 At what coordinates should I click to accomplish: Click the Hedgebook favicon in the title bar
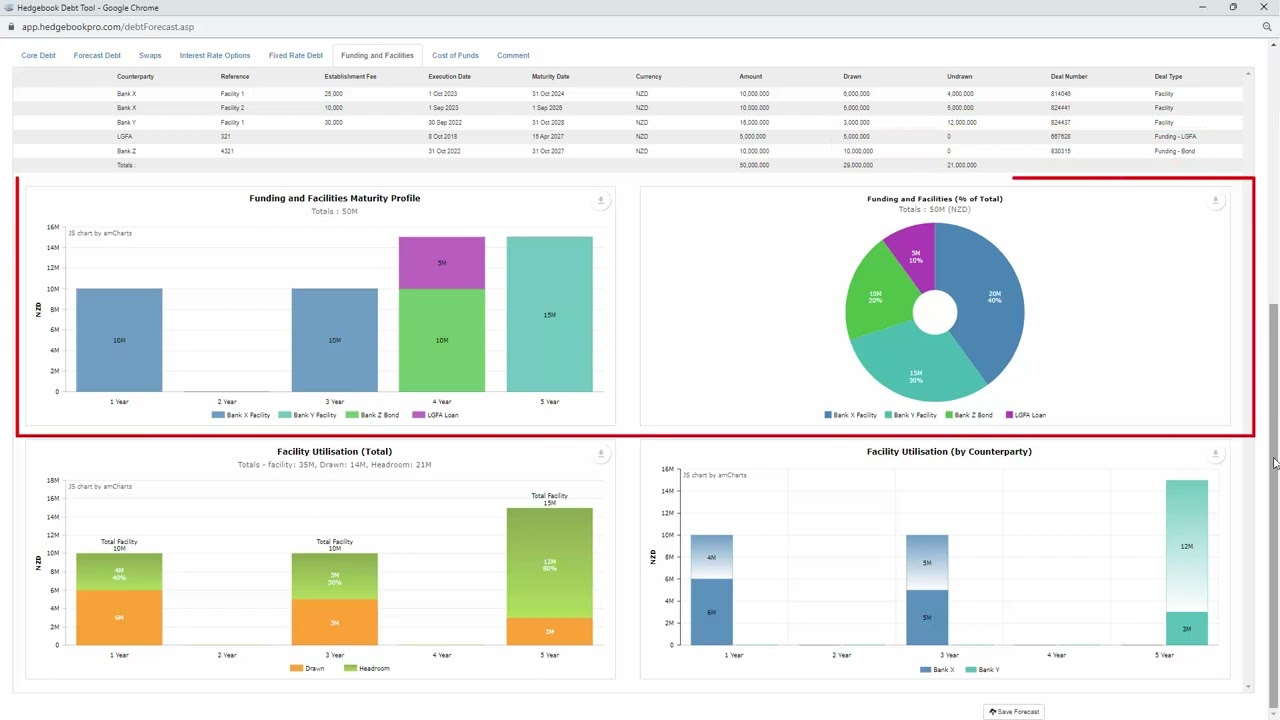pyautogui.click(x=9, y=7)
